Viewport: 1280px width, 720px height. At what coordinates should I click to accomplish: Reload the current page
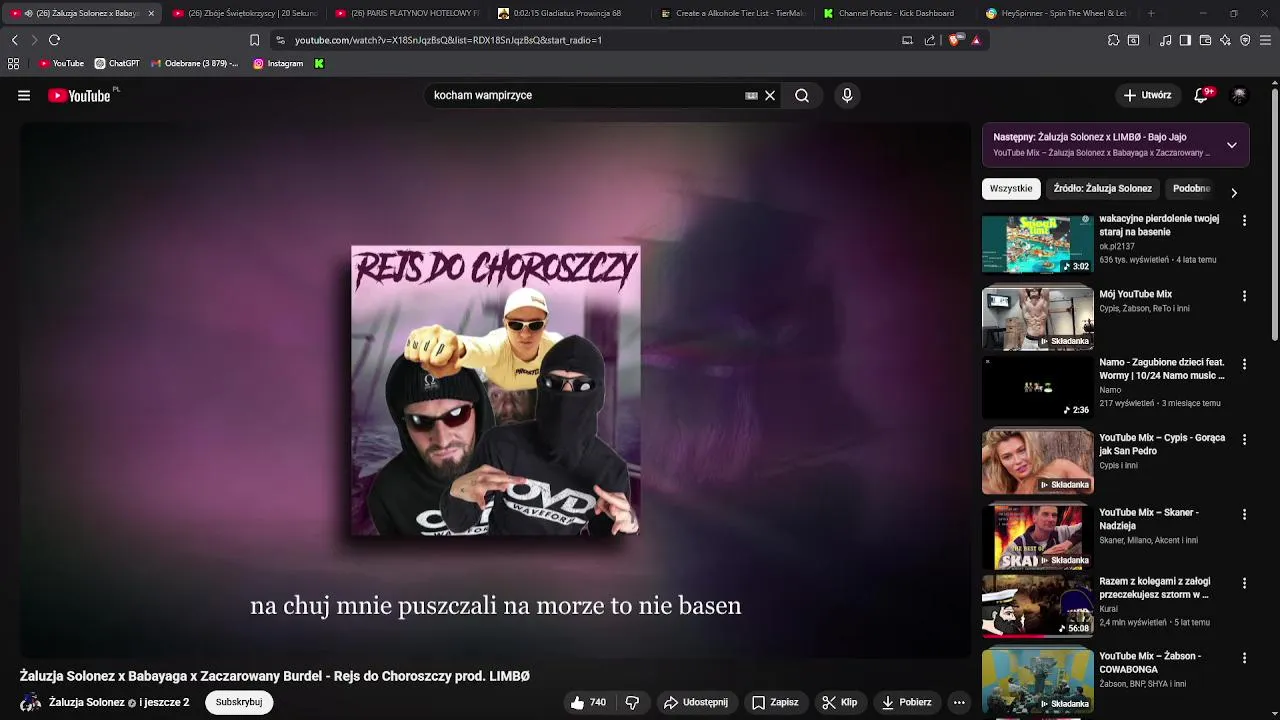(x=54, y=40)
